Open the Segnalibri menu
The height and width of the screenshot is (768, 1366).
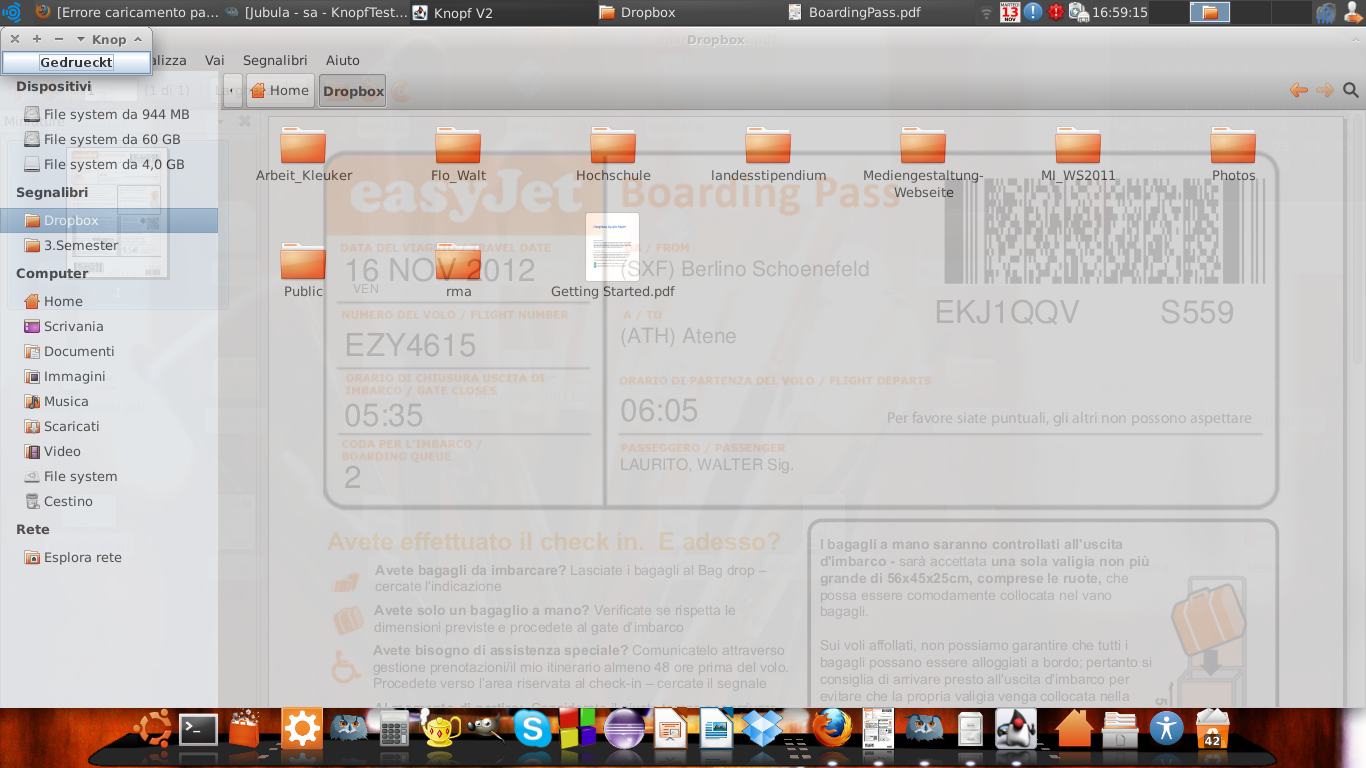point(275,60)
